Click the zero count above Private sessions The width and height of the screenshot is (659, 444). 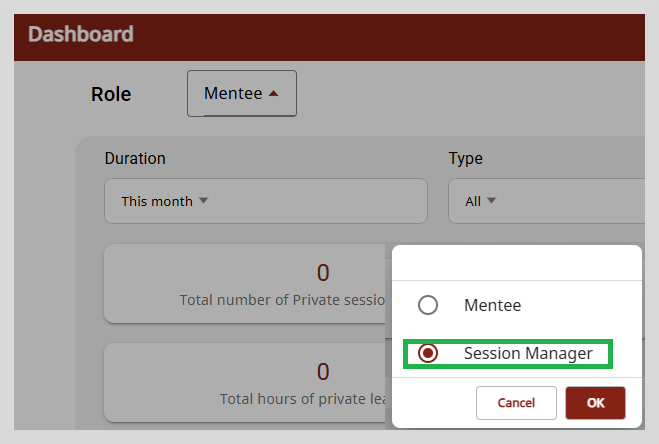click(x=323, y=273)
